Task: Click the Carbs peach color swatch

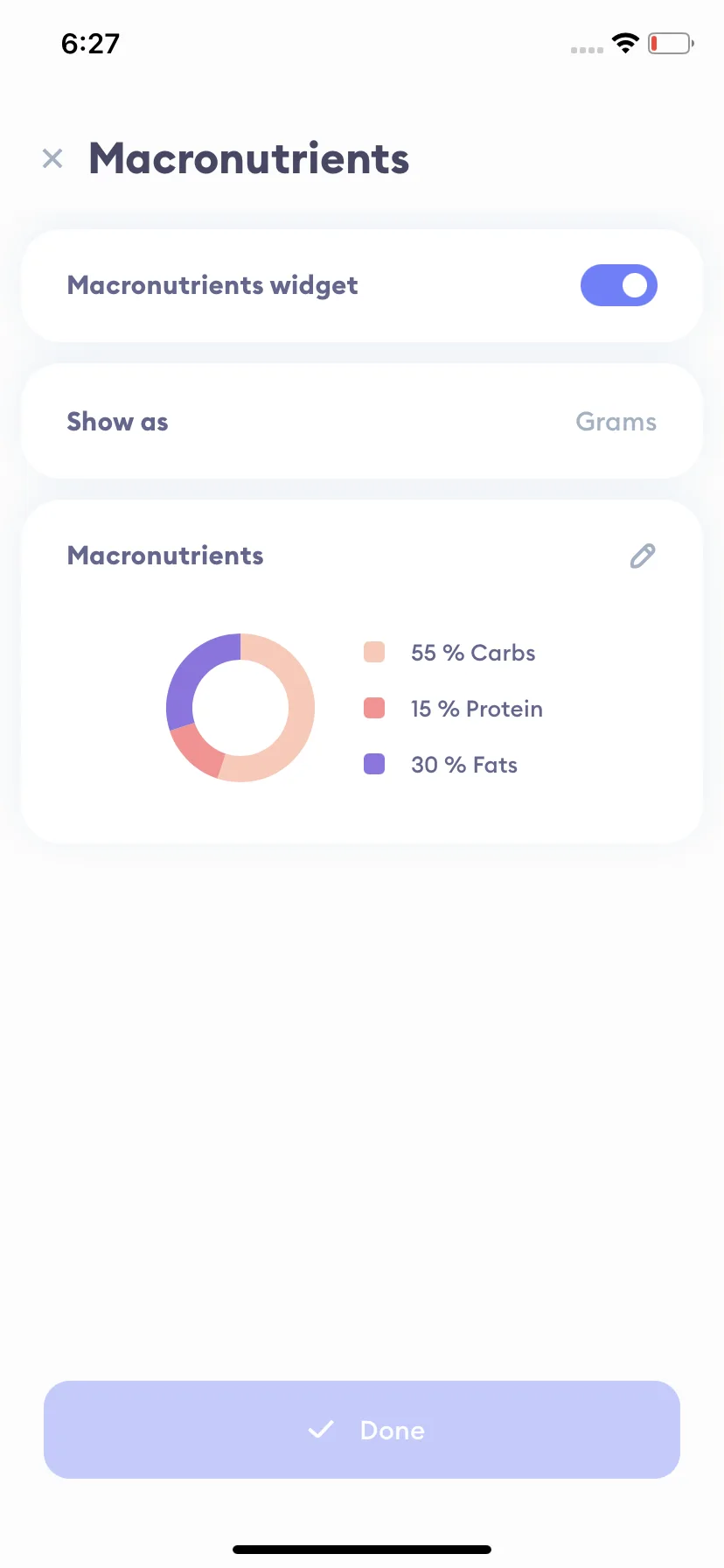Action: (374, 652)
